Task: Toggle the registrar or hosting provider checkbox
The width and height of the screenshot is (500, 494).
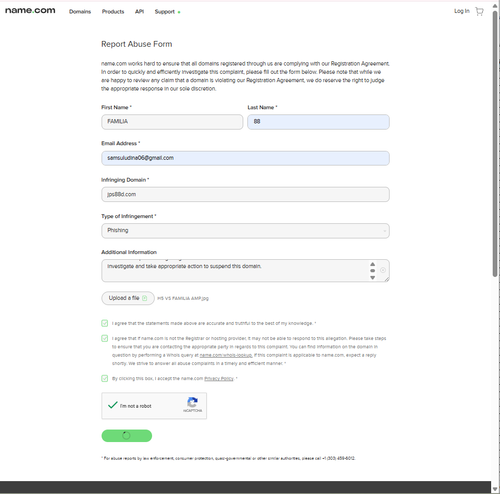Action: coord(105,338)
